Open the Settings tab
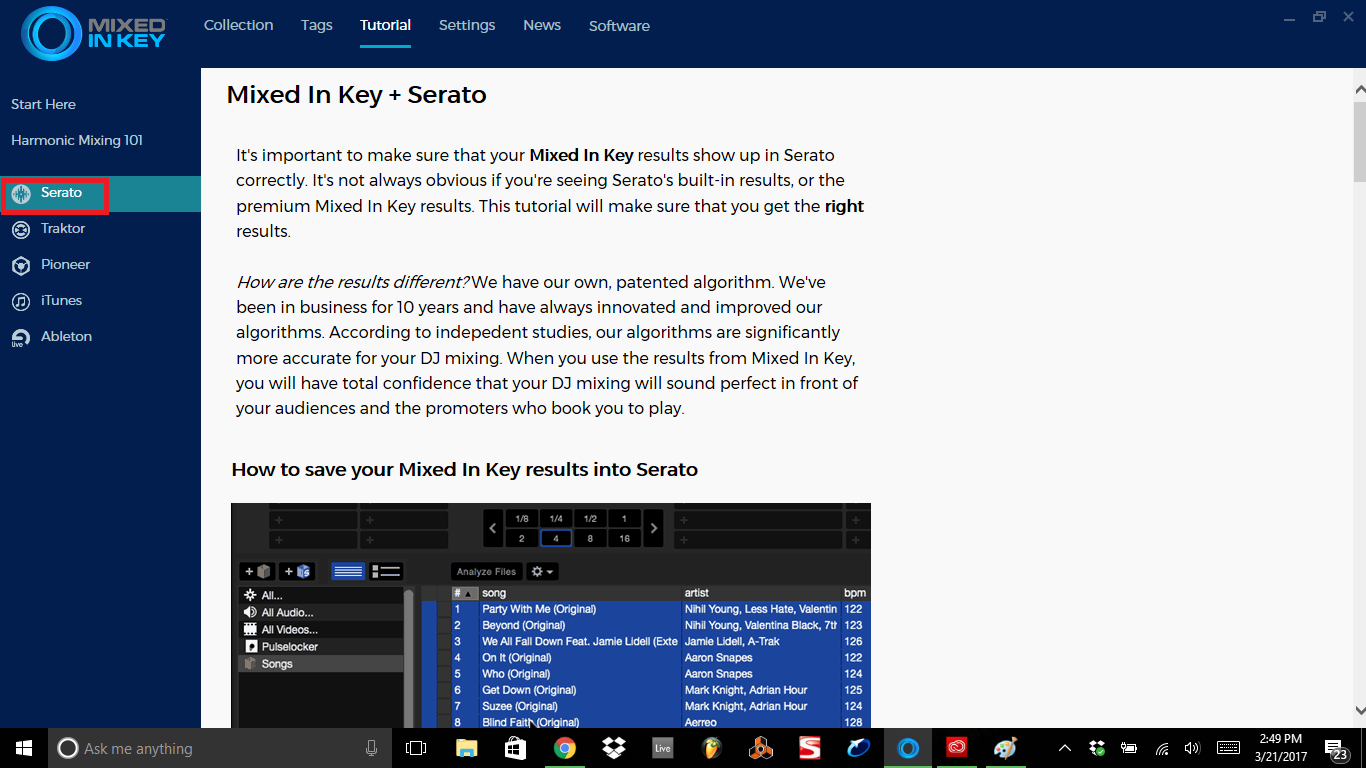Screen dimensions: 1366x768 click(467, 25)
